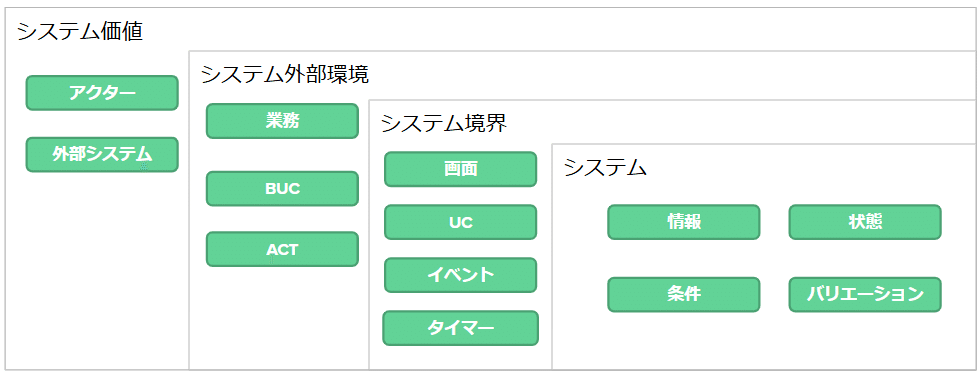Screen dimensions: 980x375
Task: Click the システム境界 heading
Action: [444, 124]
